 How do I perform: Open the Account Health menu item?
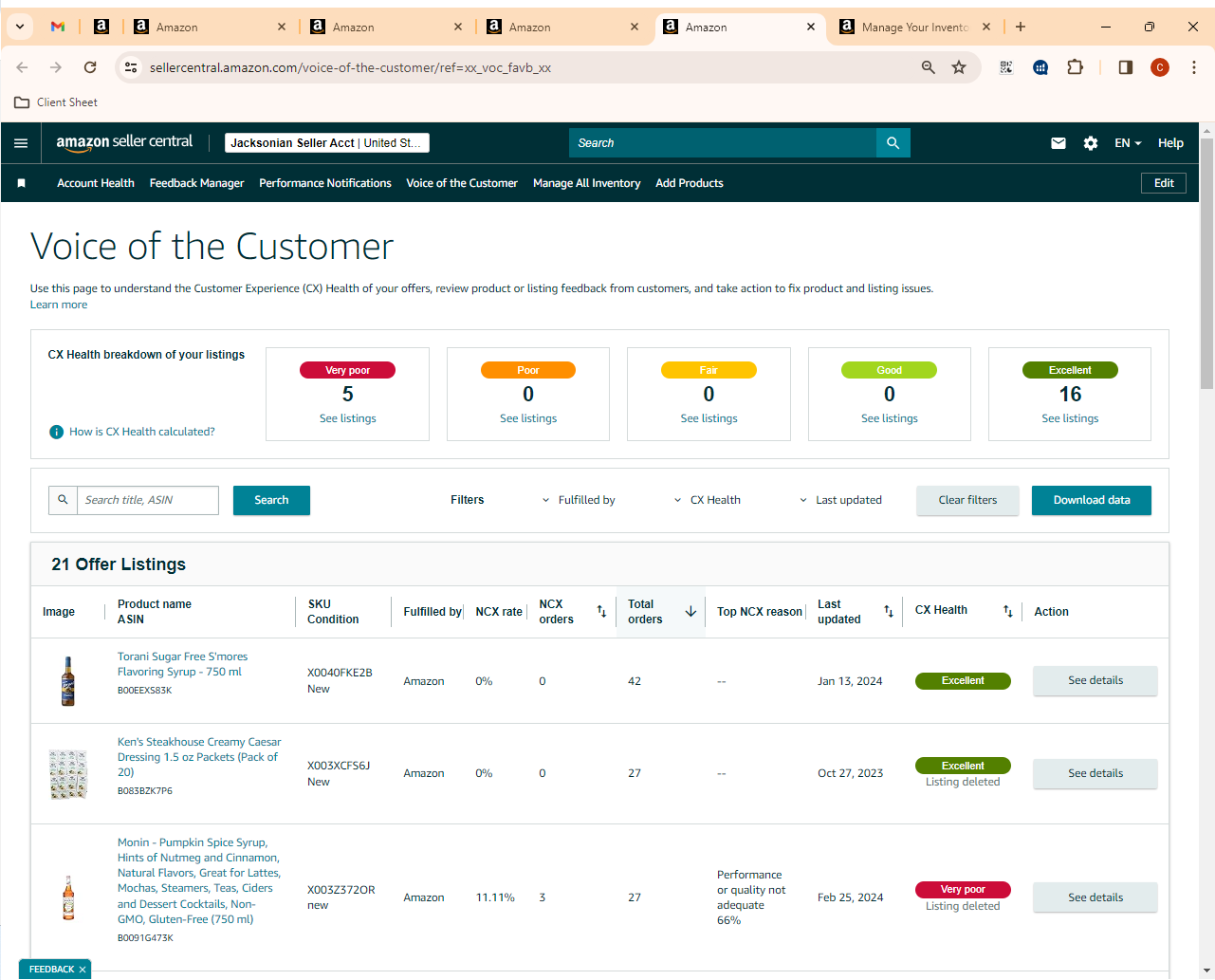click(x=96, y=183)
